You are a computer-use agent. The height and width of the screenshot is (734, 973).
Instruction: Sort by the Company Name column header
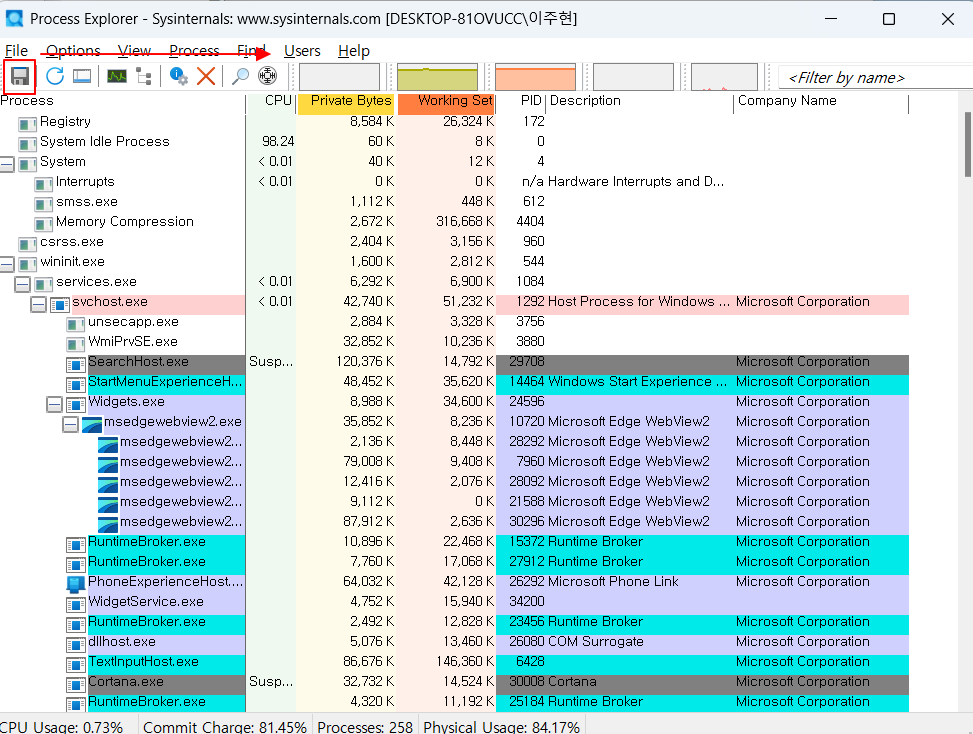[x=822, y=102]
